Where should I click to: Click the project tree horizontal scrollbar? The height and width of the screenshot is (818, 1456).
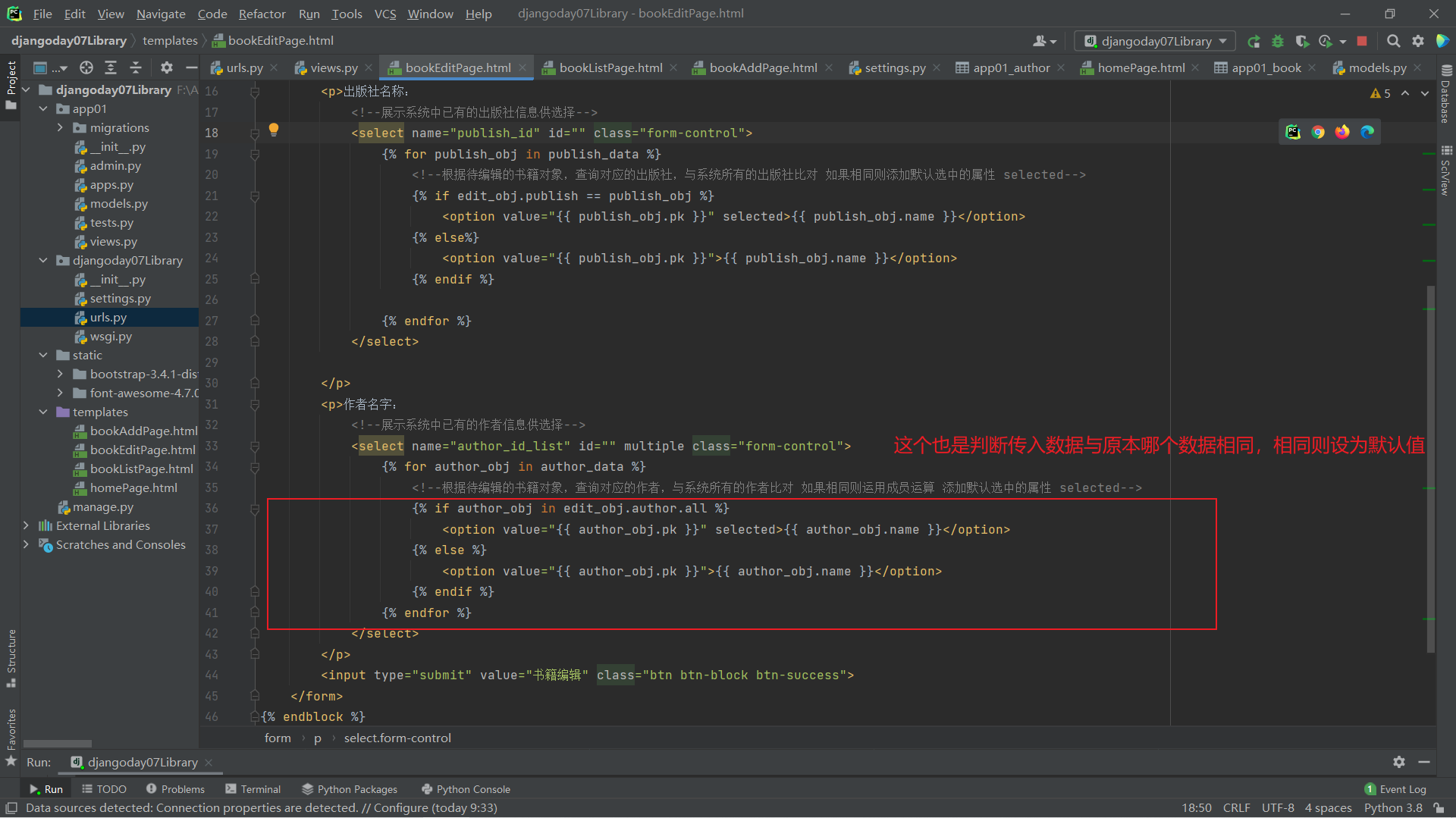click(58, 744)
